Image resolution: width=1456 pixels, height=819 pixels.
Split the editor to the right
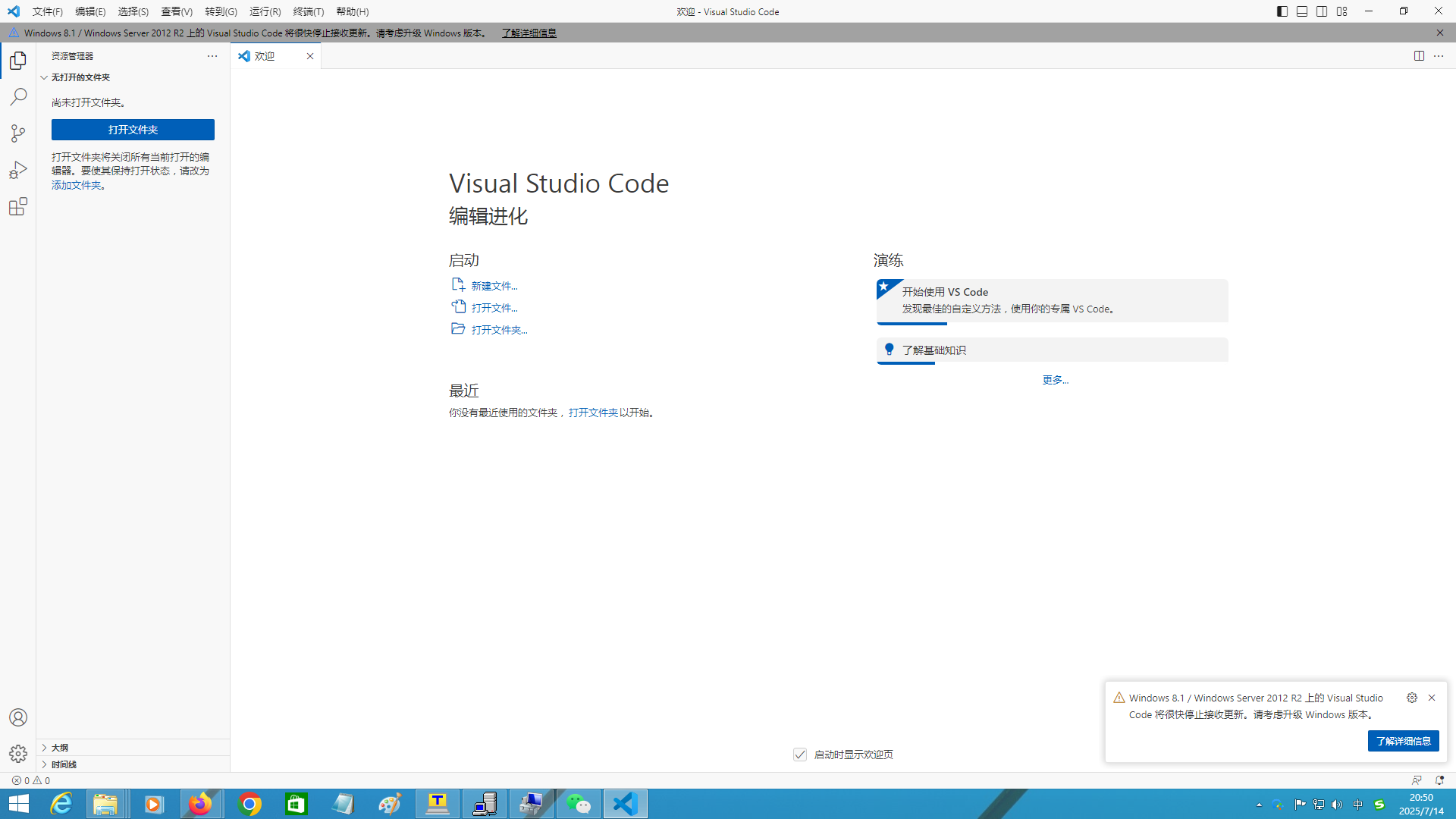(x=1419, y=56)
